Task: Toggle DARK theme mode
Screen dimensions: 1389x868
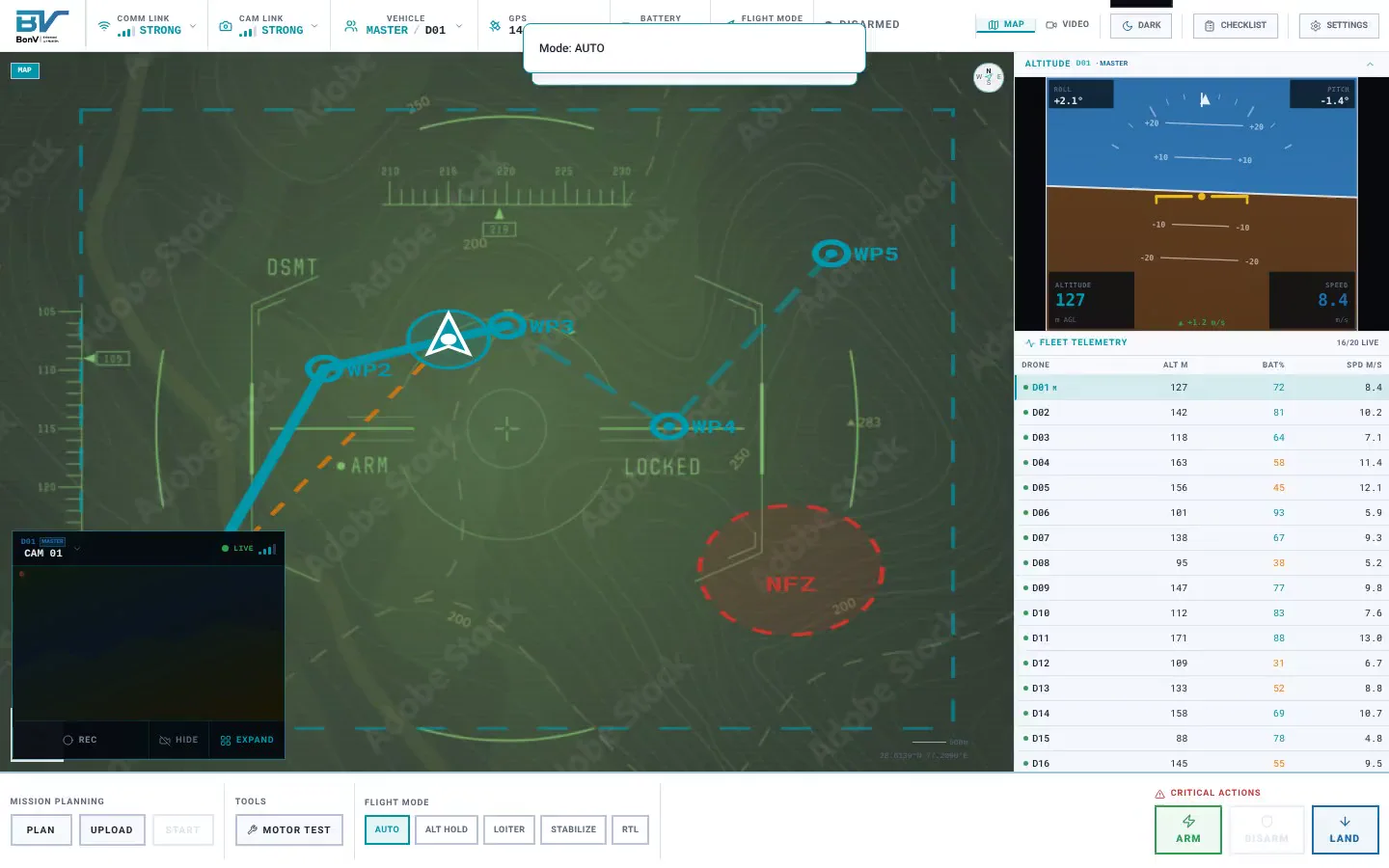Action: [1141, 25]
